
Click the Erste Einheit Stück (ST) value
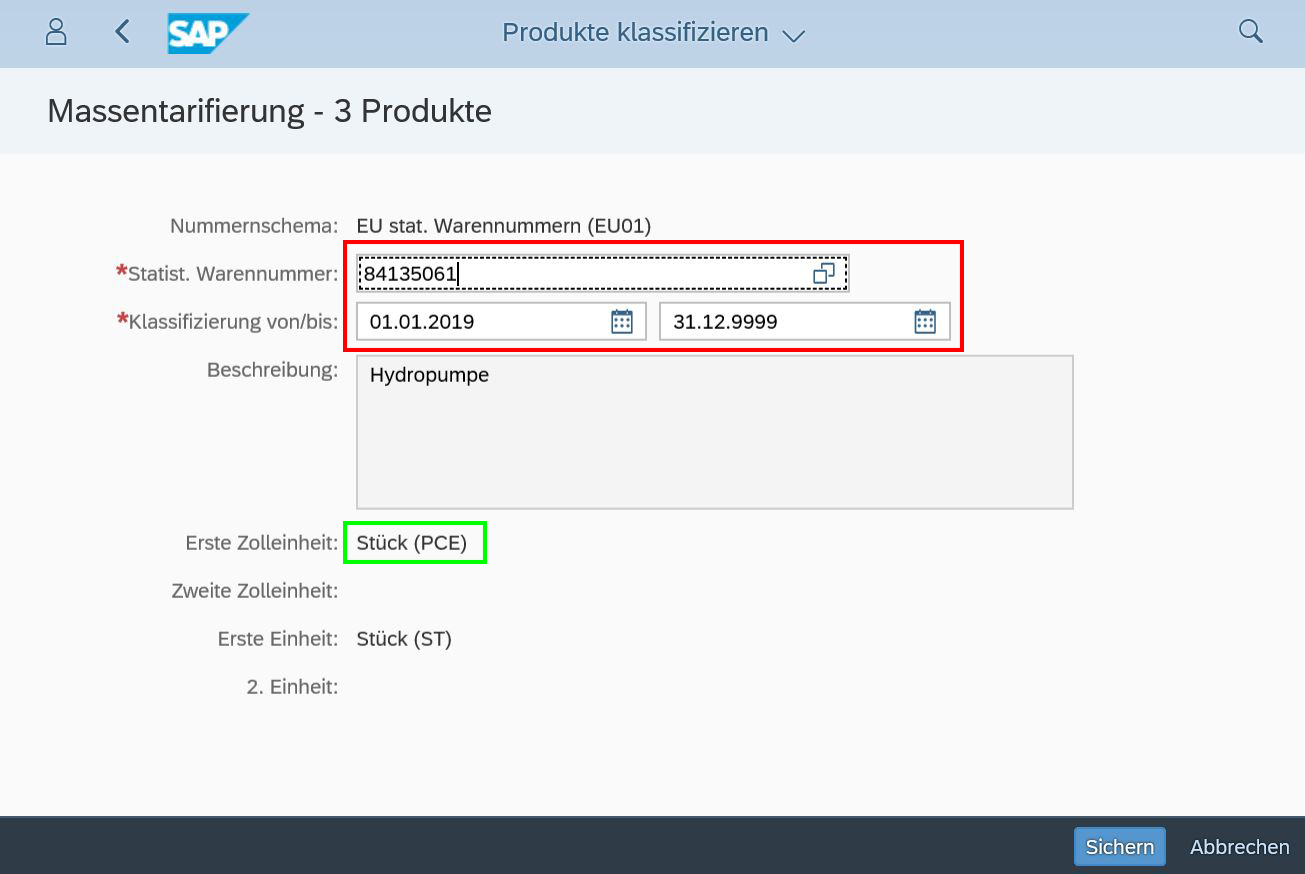(403, 638)
